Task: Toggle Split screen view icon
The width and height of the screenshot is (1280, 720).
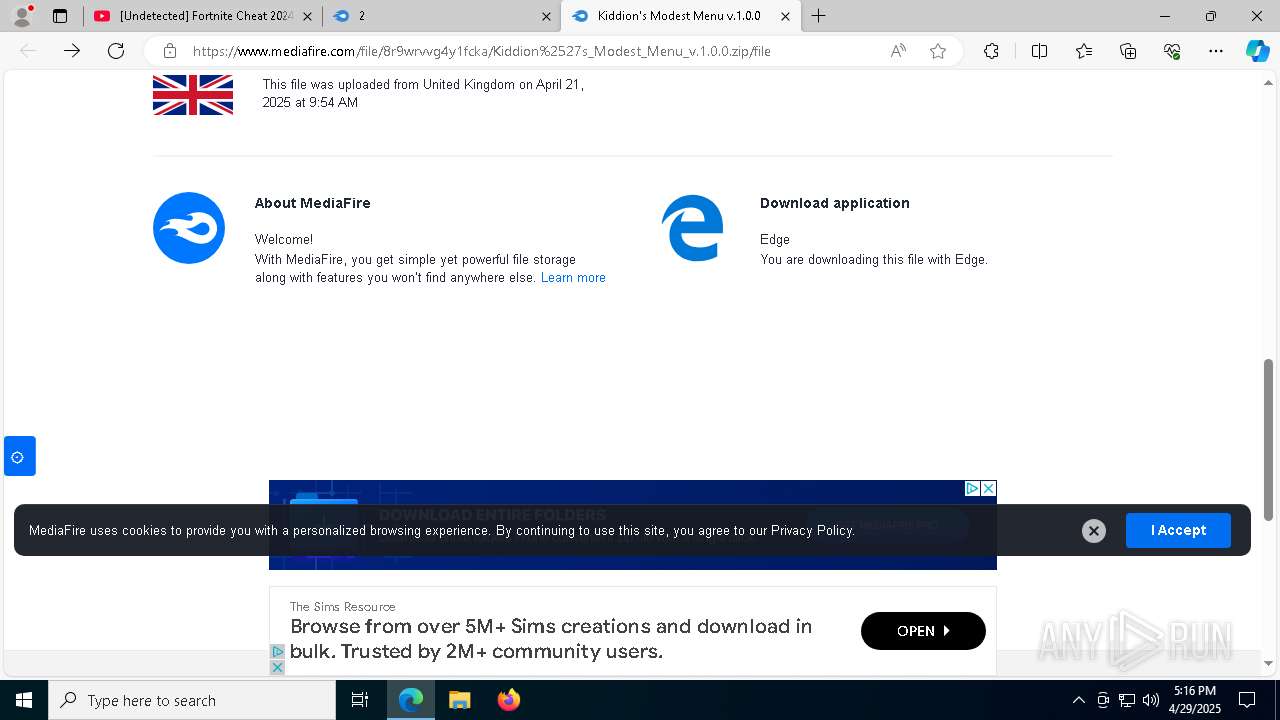Action: 1039,51
